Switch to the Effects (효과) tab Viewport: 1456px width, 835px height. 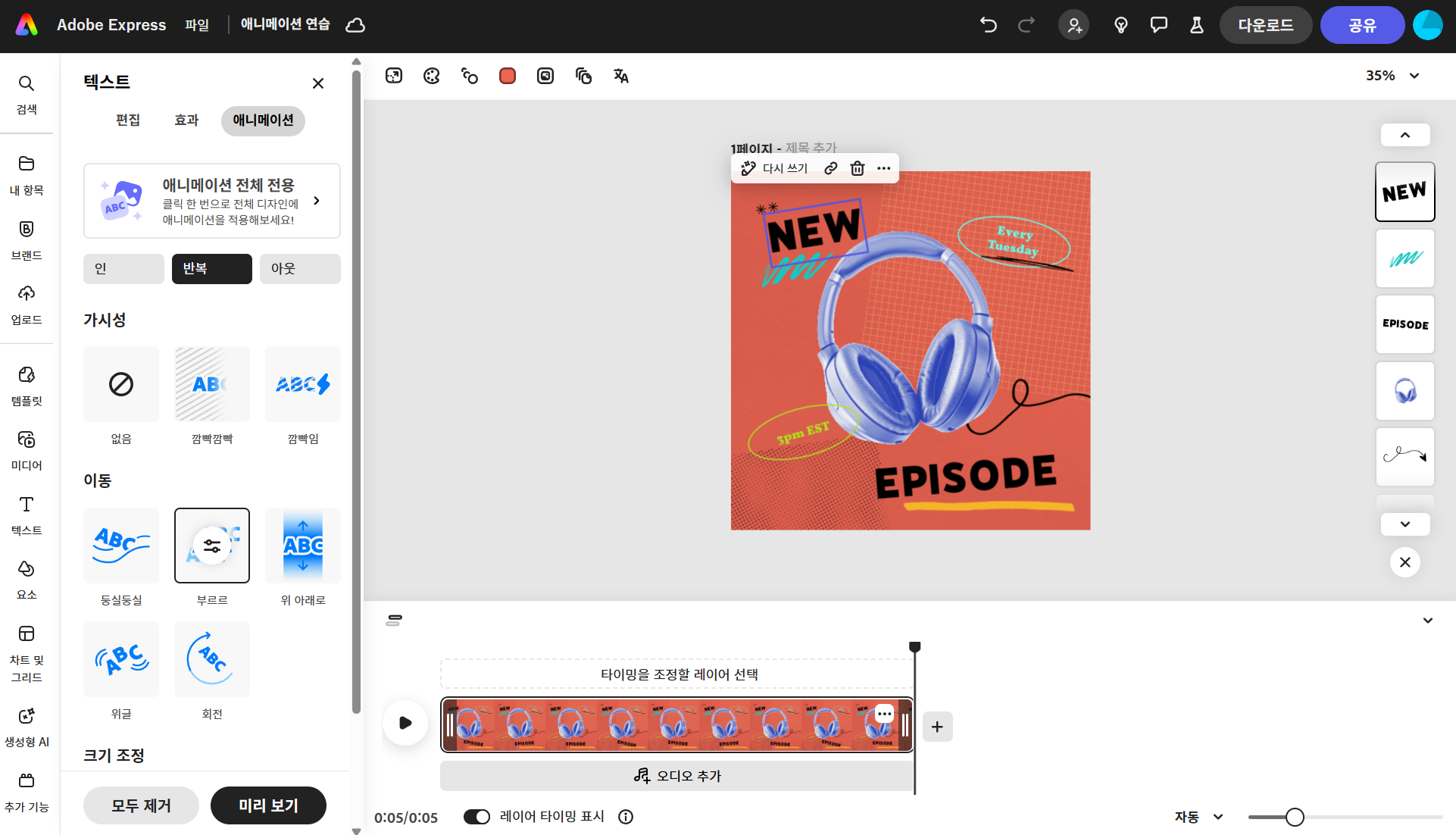186,120
